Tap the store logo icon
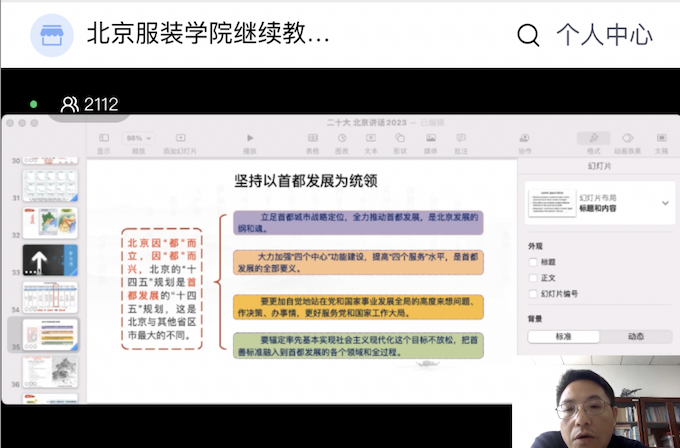Image resolution: width=680 pixels, height=448 pixels. pyautogui.click(x=52, y=35)
